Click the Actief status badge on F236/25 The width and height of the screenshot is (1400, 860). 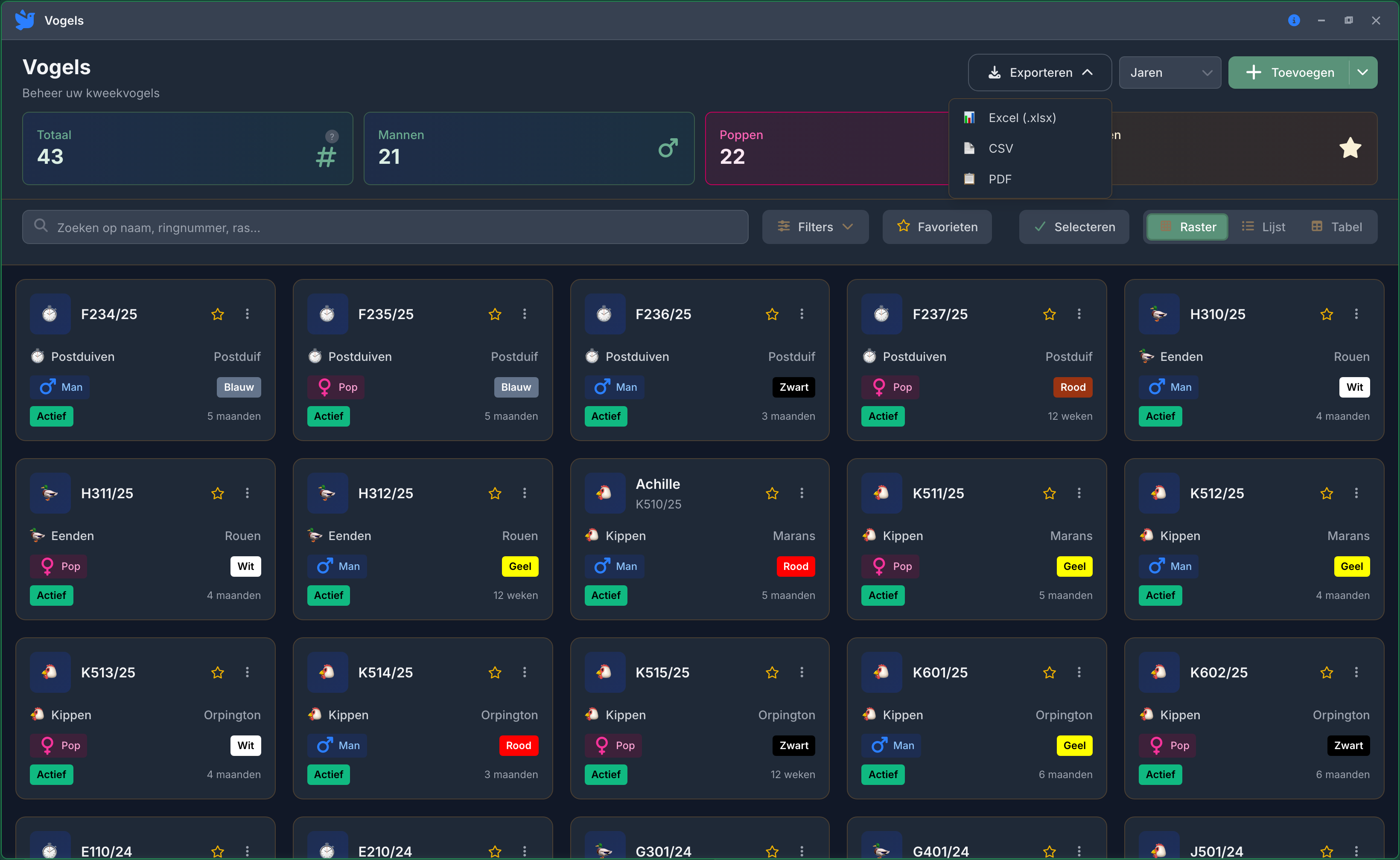[606, 416]
